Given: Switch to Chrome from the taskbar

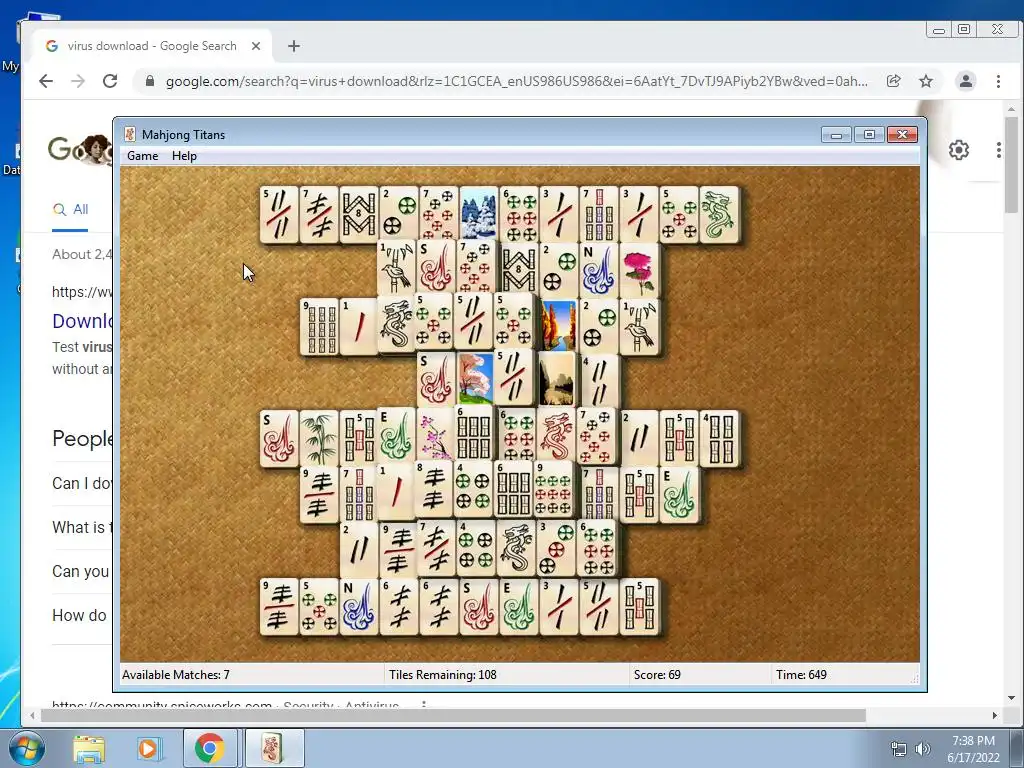Looking at the screenshot, I should (210, 748).
